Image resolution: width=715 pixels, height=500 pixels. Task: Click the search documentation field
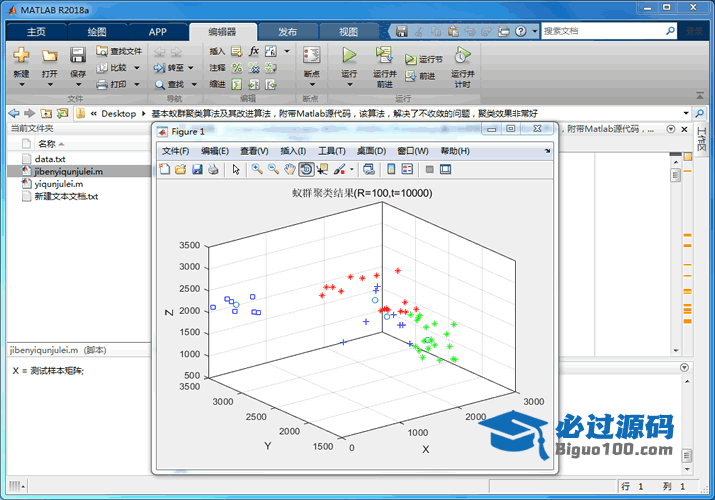coord(603,31)
